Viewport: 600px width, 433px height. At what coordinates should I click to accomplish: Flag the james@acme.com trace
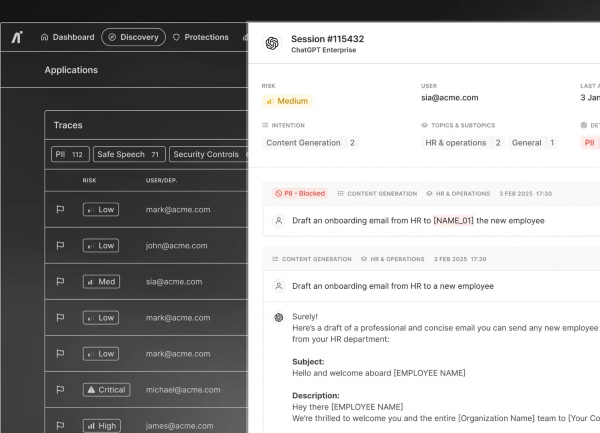(60, 426)
